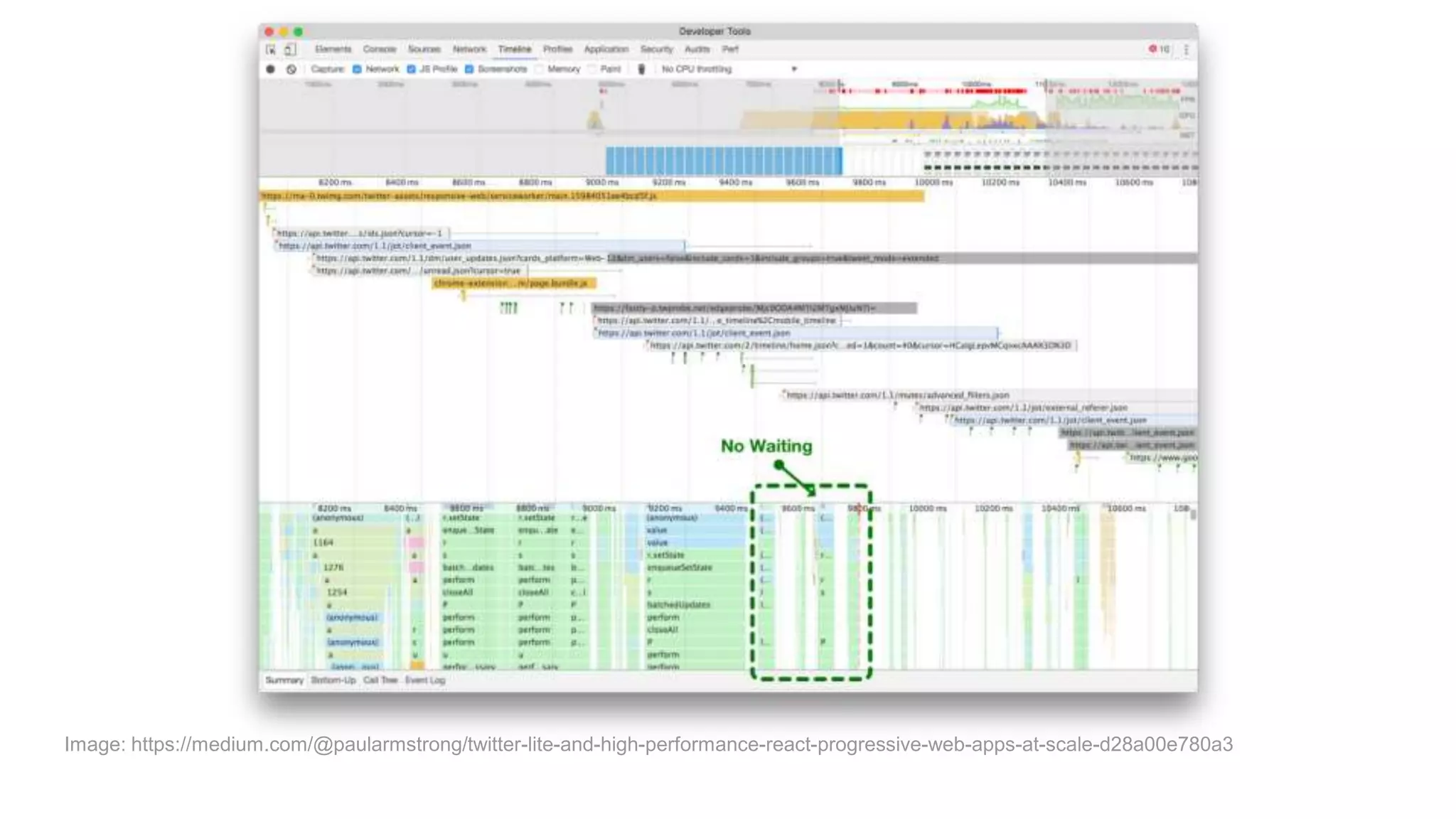Open the Call Tree tab
Image resolution: width=1456 pixels, height=819 pixels.
tap(380, 680)
